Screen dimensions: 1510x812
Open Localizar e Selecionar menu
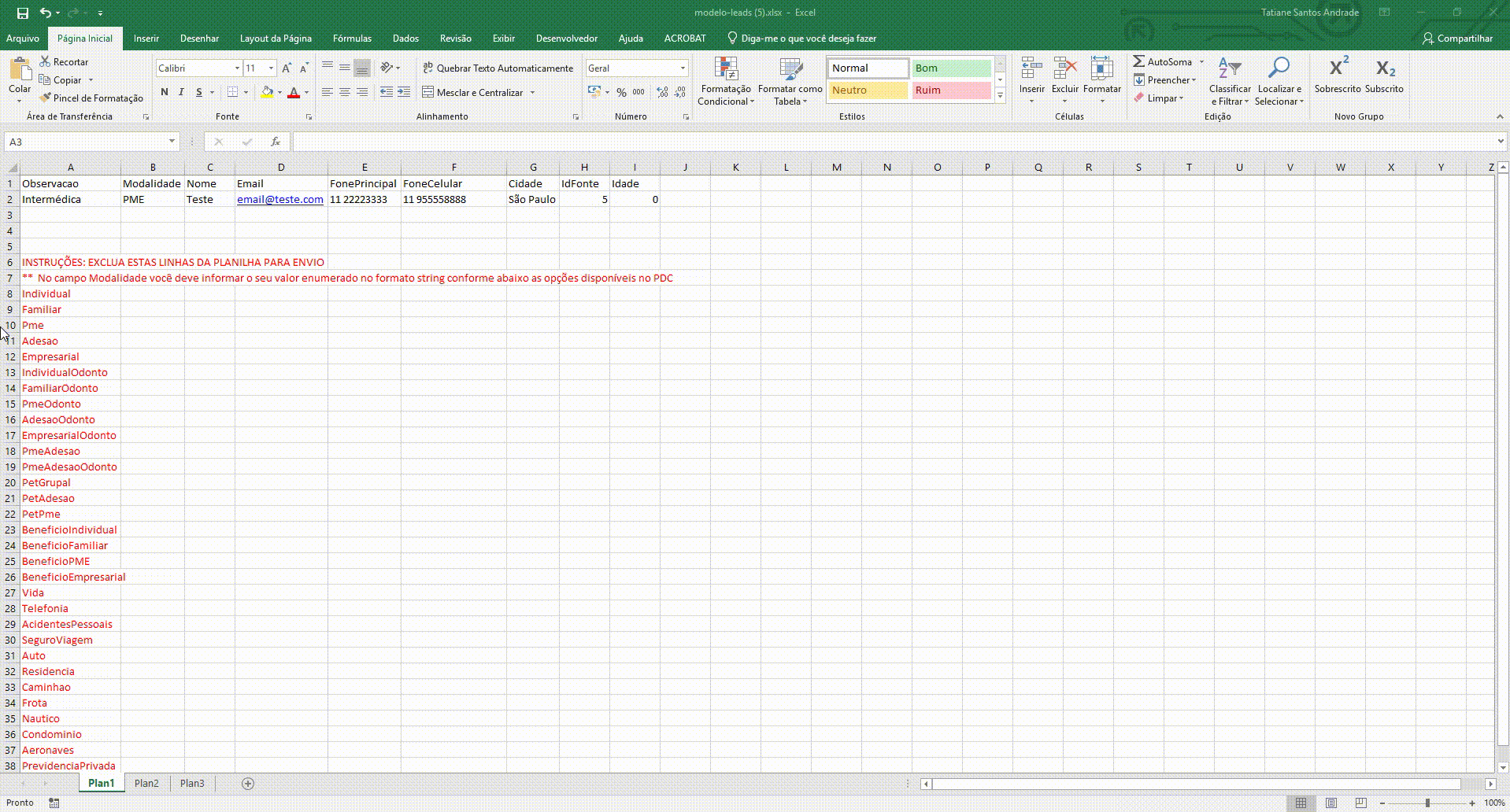[1279, 81]
